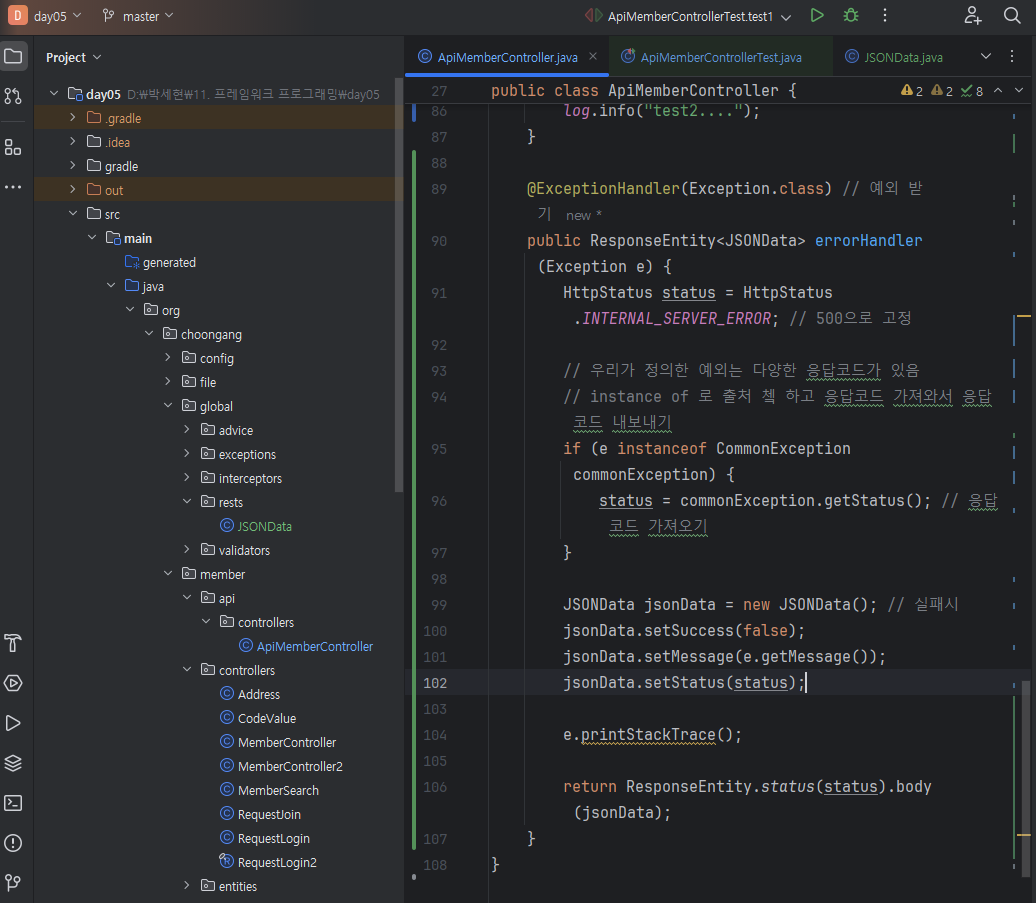The height and width of the screenshot is (903, 1036).
Task: Open the toolbar more actions menu
Action: [885, 16]
